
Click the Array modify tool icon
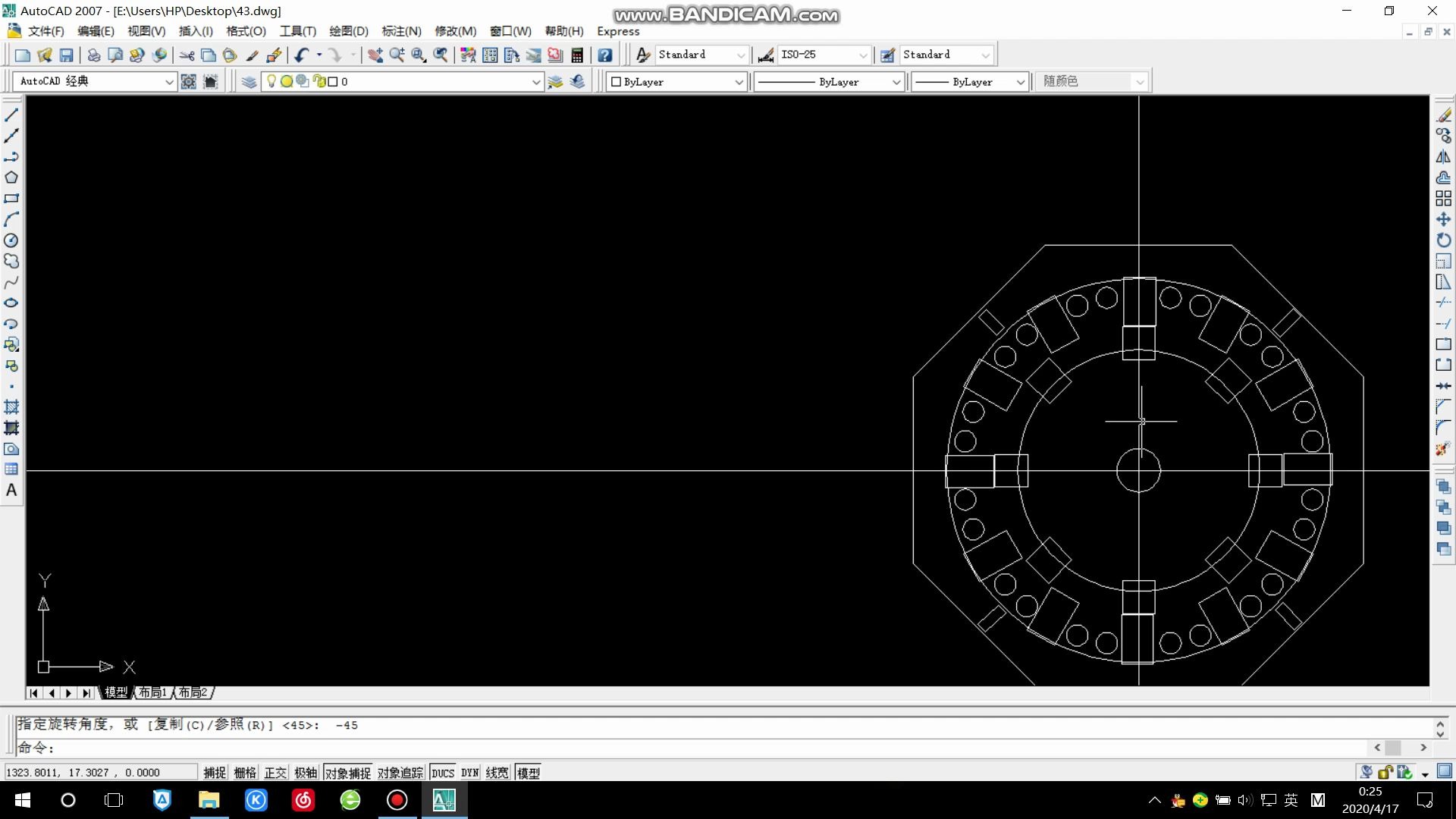click(1443, 199)
